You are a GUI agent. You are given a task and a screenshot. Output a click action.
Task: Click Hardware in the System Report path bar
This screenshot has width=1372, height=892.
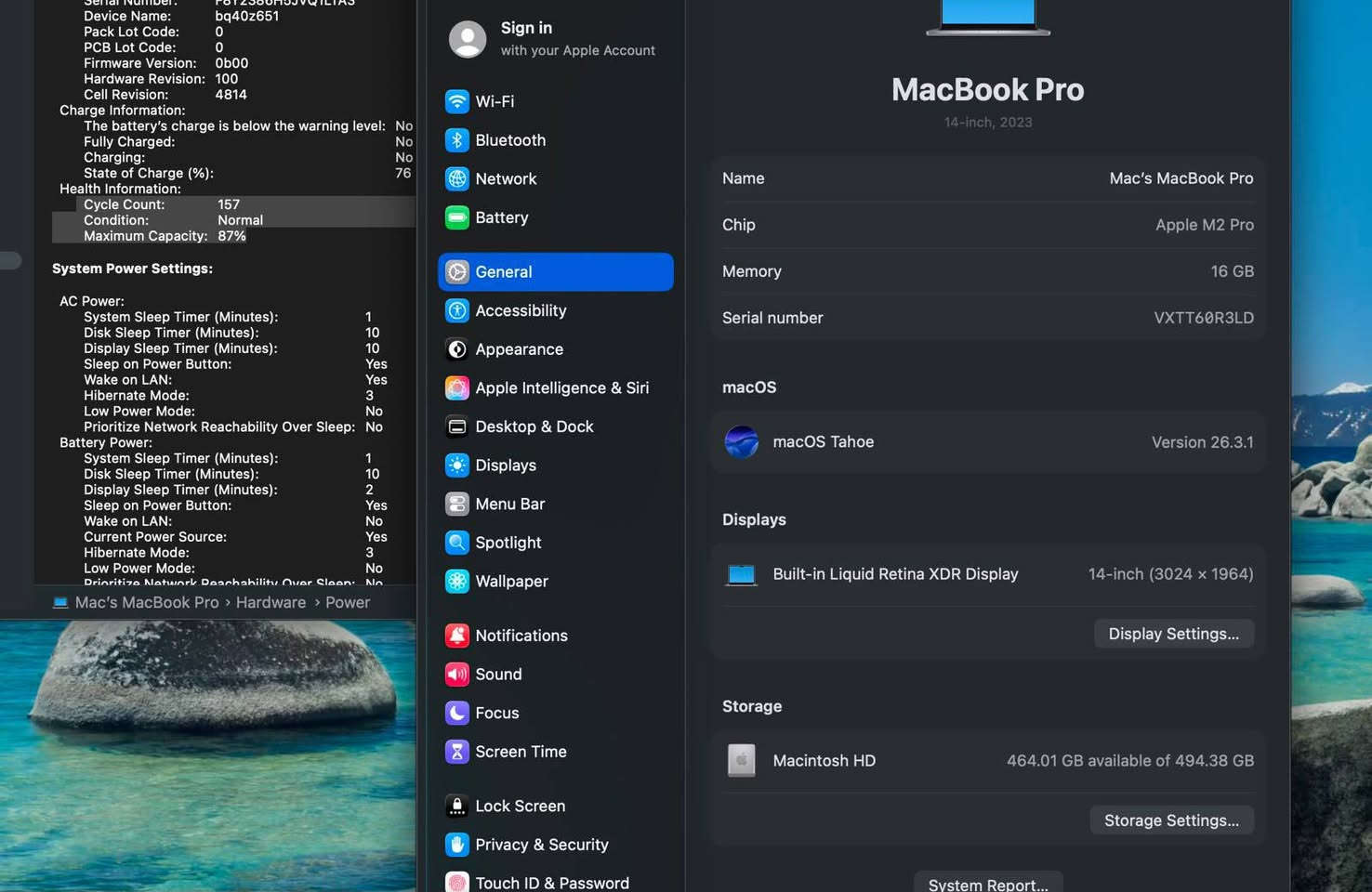coord(270,602)
